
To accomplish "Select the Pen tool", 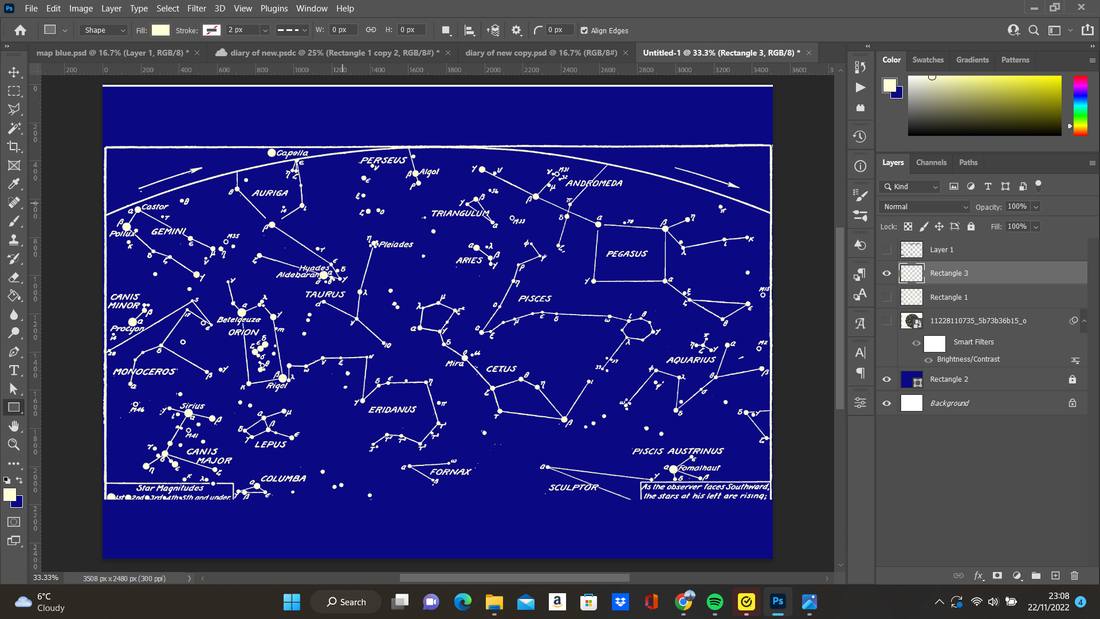I will pyautogui.click(x=14, y=352).
